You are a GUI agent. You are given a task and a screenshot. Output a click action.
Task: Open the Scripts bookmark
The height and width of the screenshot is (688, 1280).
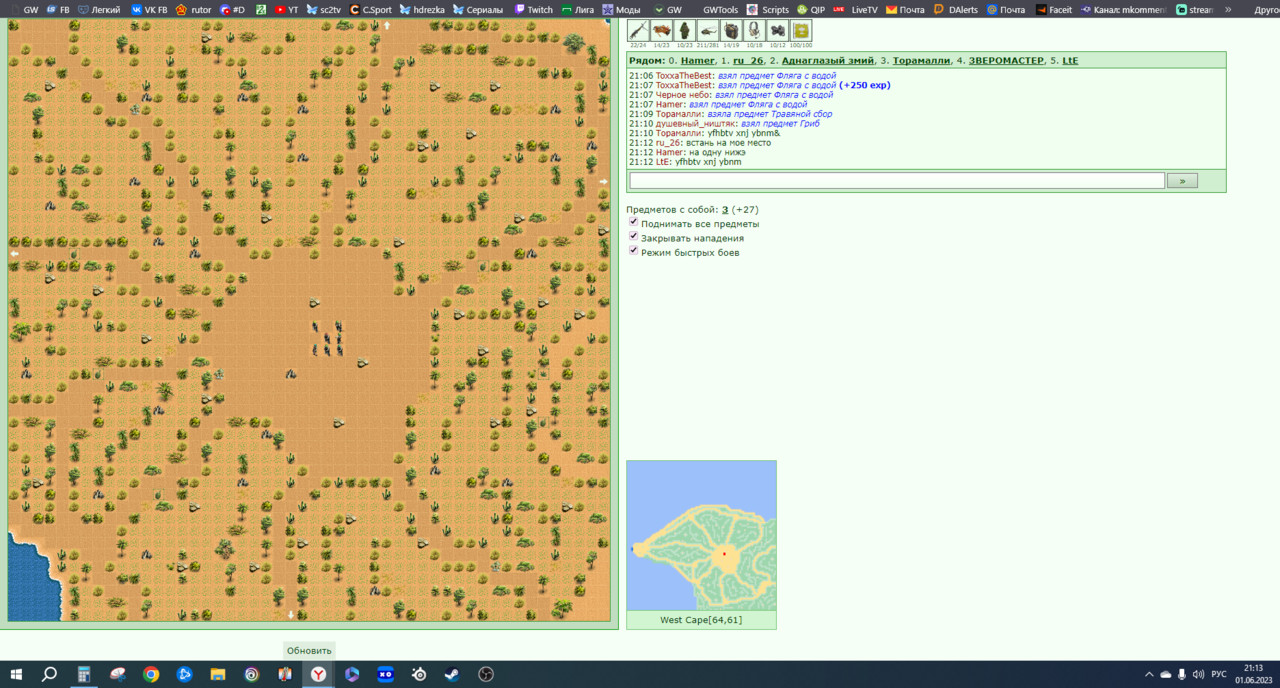pyautogui.click(x=768, y=9)
